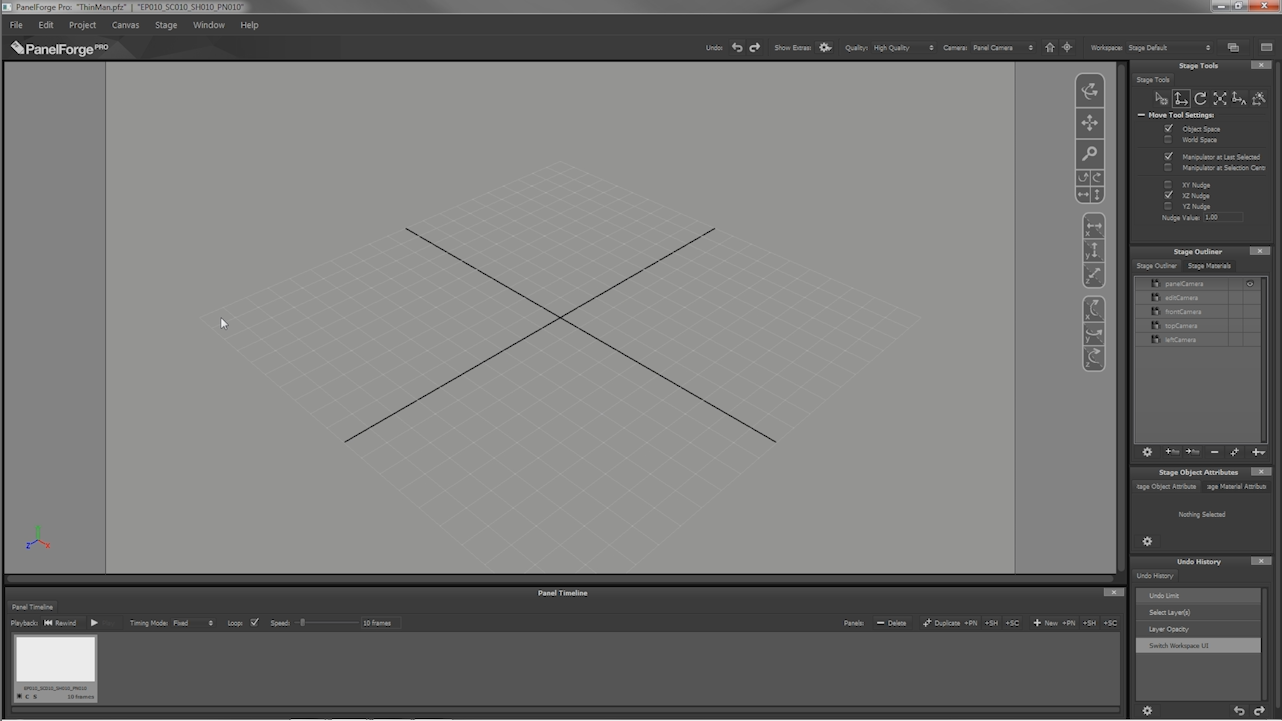Toggle the Loop checkbox in timeline
This screenshot has height=721, width=1282.
click(255, 622)
